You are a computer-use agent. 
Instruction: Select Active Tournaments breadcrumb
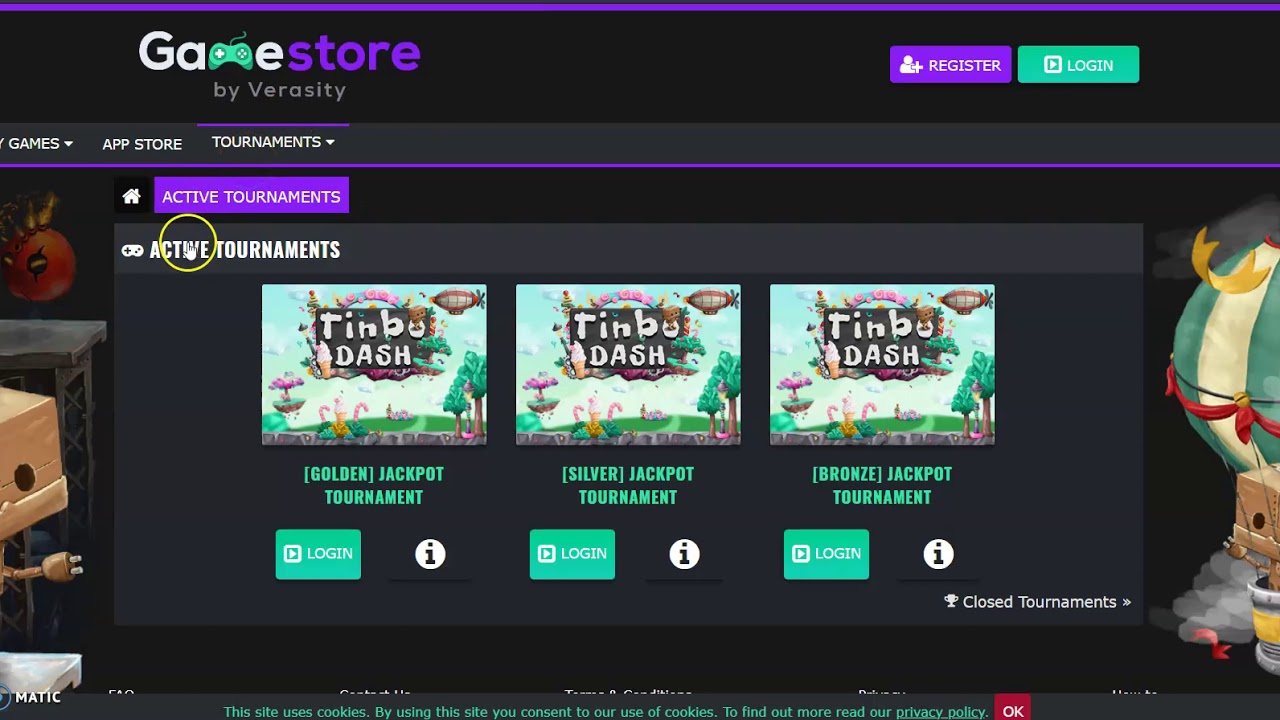tap(251, 196)
